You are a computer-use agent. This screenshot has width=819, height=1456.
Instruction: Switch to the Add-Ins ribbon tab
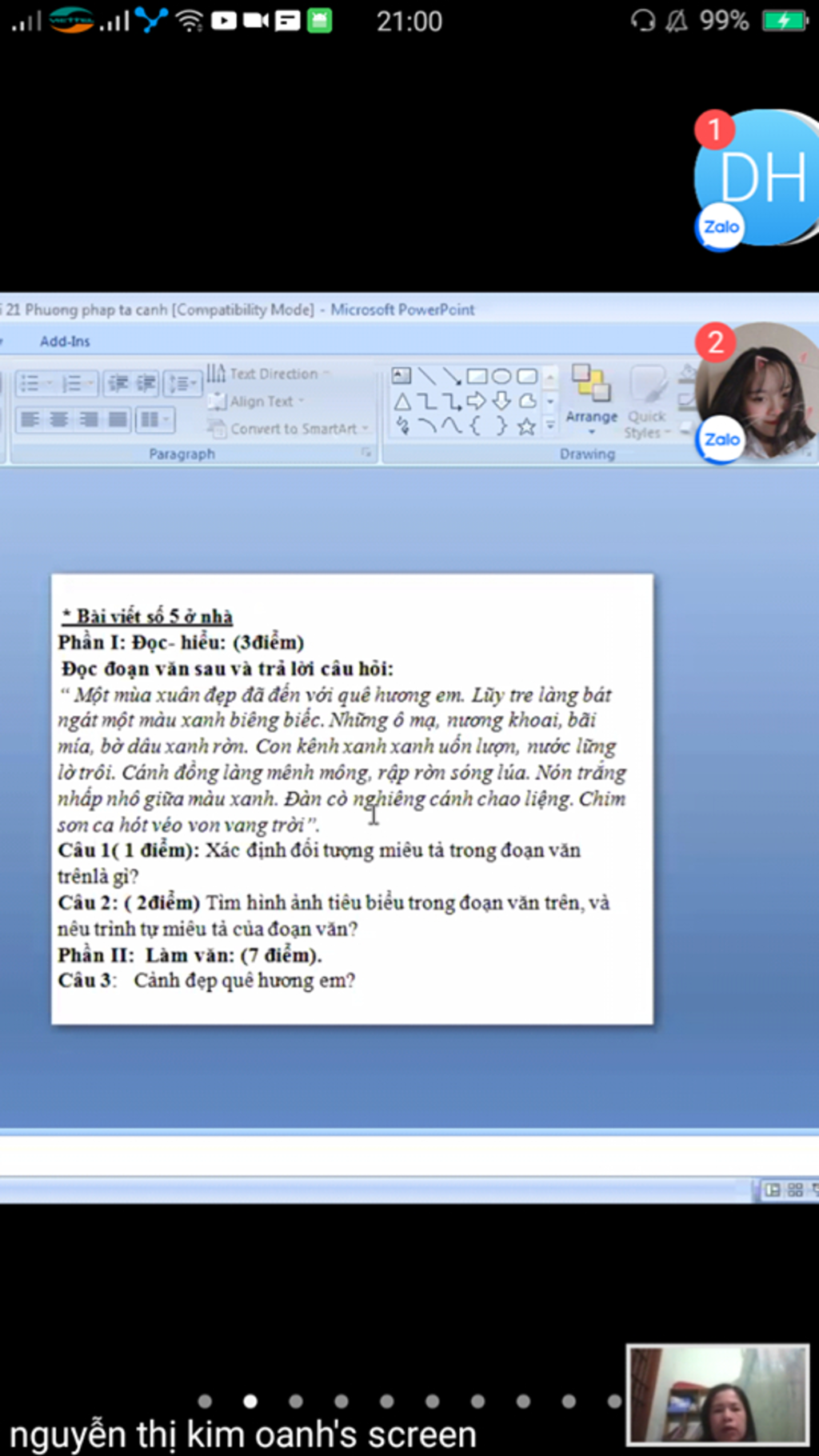pyautogui.click(x=65, y=342)
